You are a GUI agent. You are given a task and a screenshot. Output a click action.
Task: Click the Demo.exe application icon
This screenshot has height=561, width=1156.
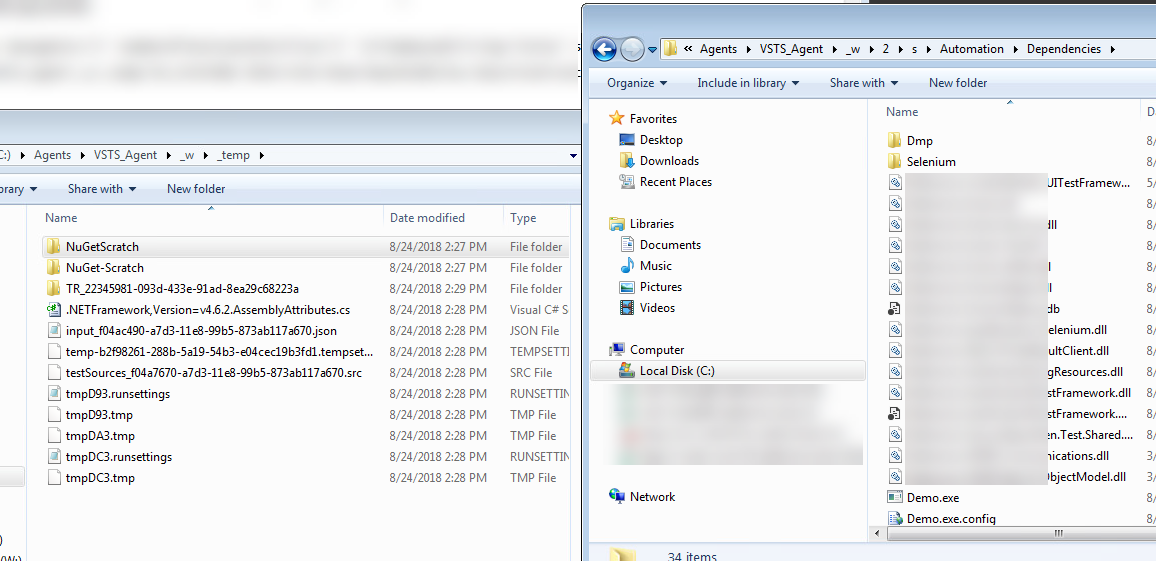tap(894, 498)
